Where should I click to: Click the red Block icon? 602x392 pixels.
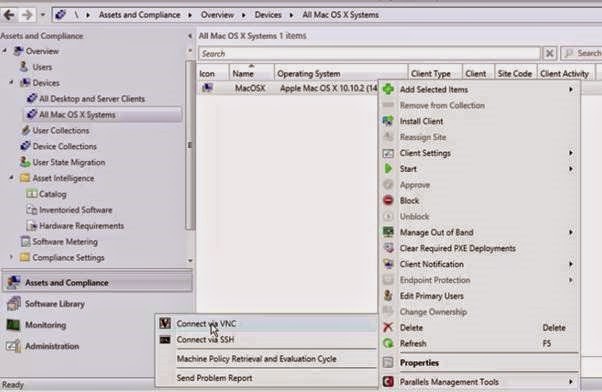click(x=388, y=200)
